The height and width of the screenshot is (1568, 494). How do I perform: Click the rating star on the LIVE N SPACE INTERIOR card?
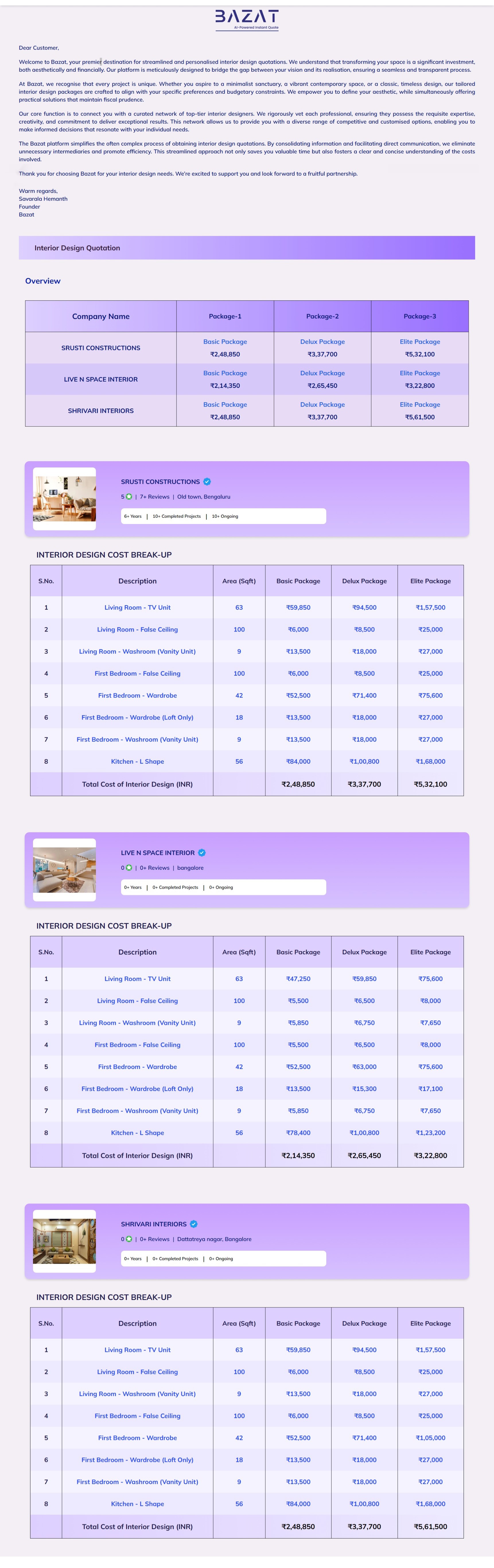click(x=129, y=868)
